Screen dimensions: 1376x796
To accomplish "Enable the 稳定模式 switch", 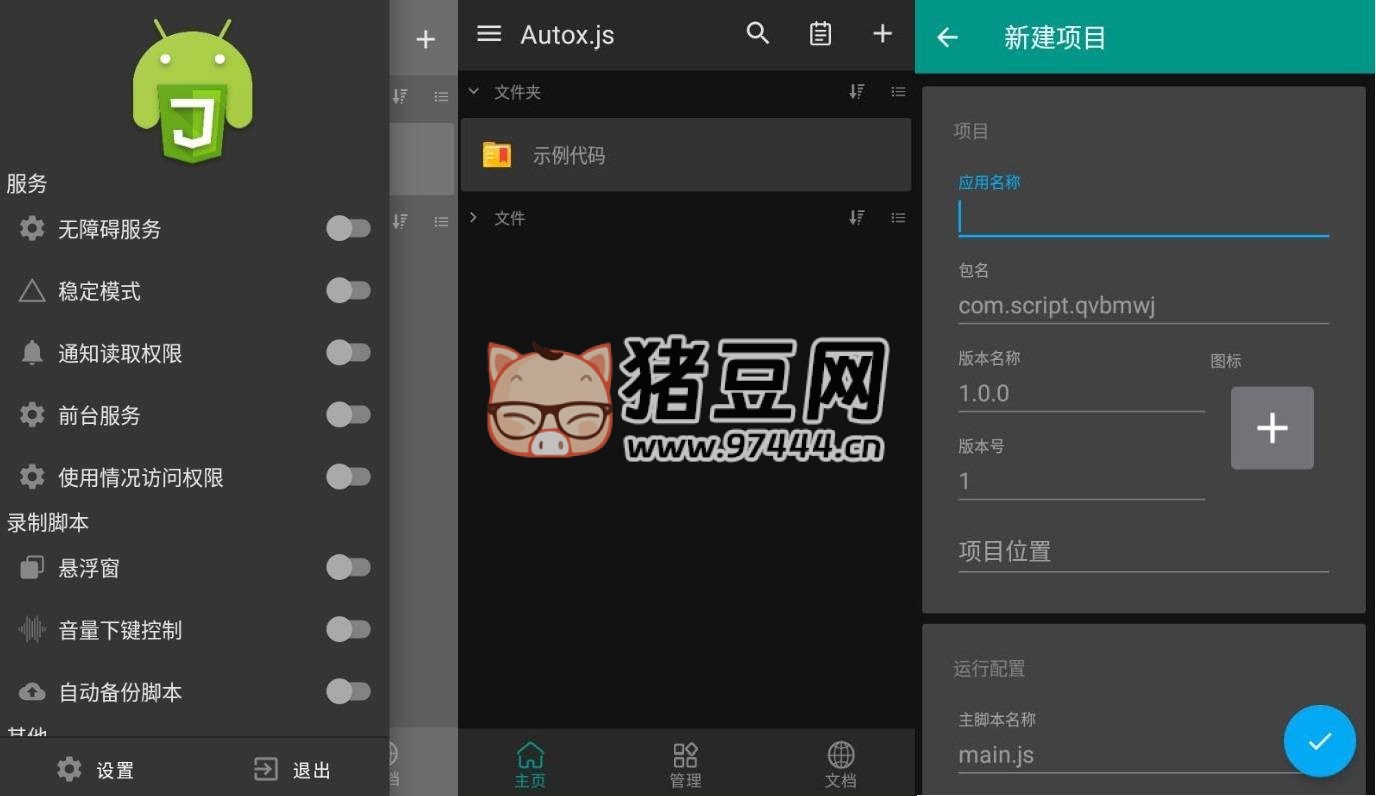I will click(348, 291).
